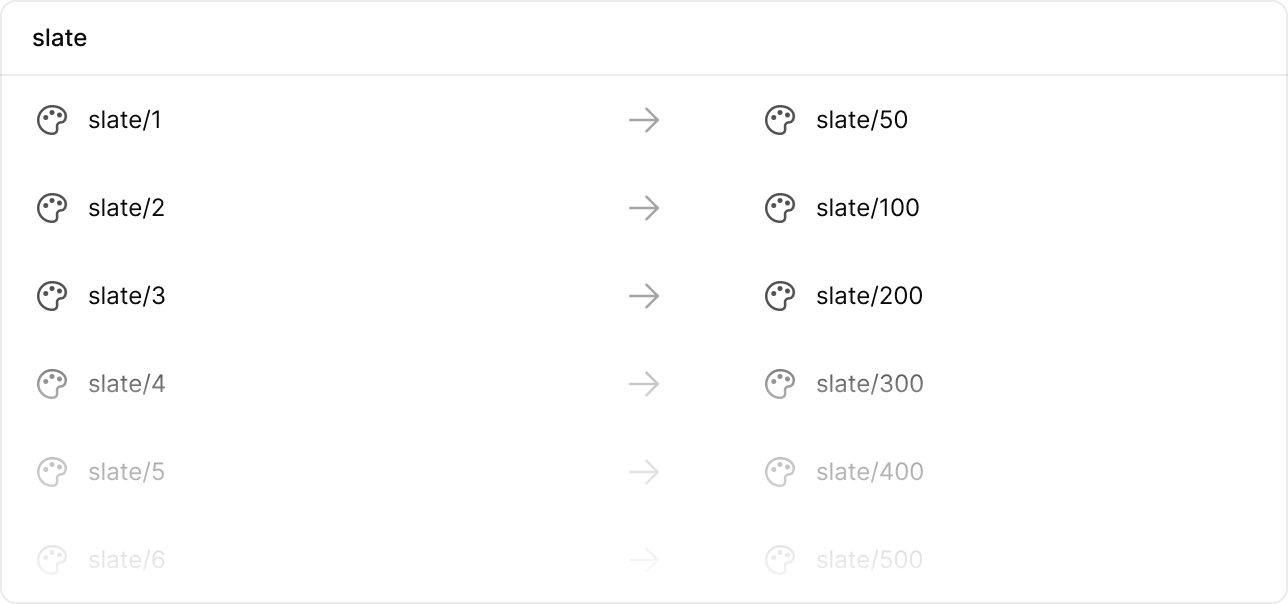Click the arrow between slate/2 and slate/100

pyautogui.click(x=644, y=209)
